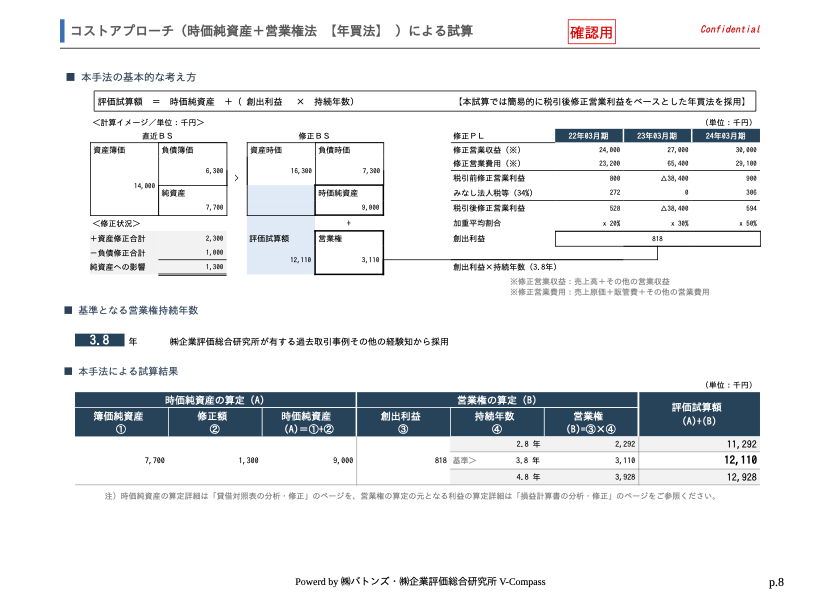
Task: Click the 税引前修正営業利益 row label
Action: pos(489,178)
